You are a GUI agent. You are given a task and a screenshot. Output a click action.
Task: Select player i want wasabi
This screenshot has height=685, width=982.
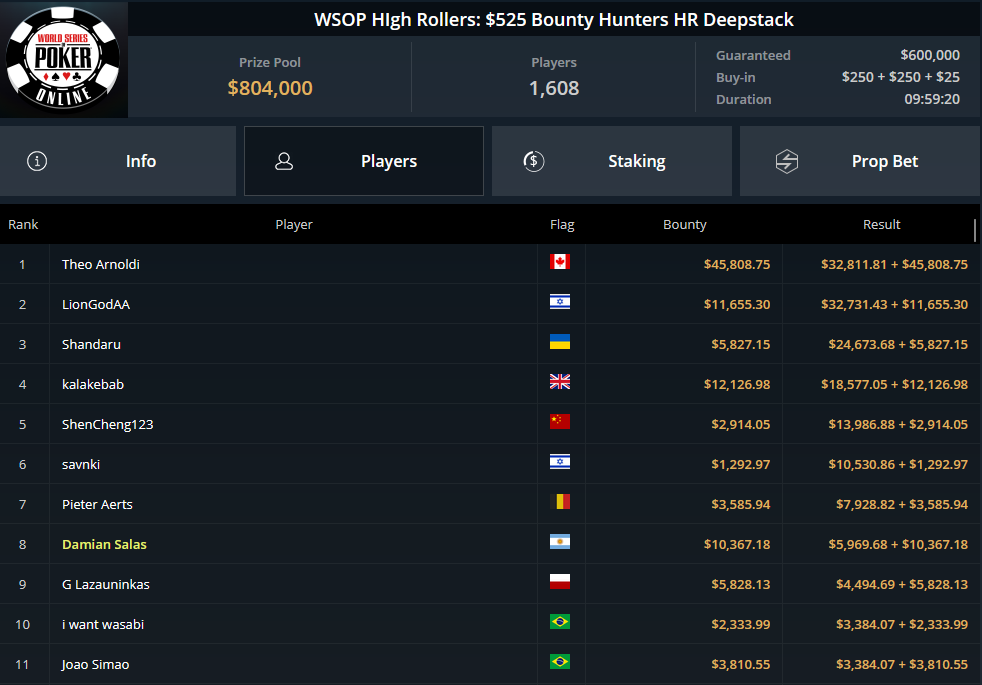(103, 625)
